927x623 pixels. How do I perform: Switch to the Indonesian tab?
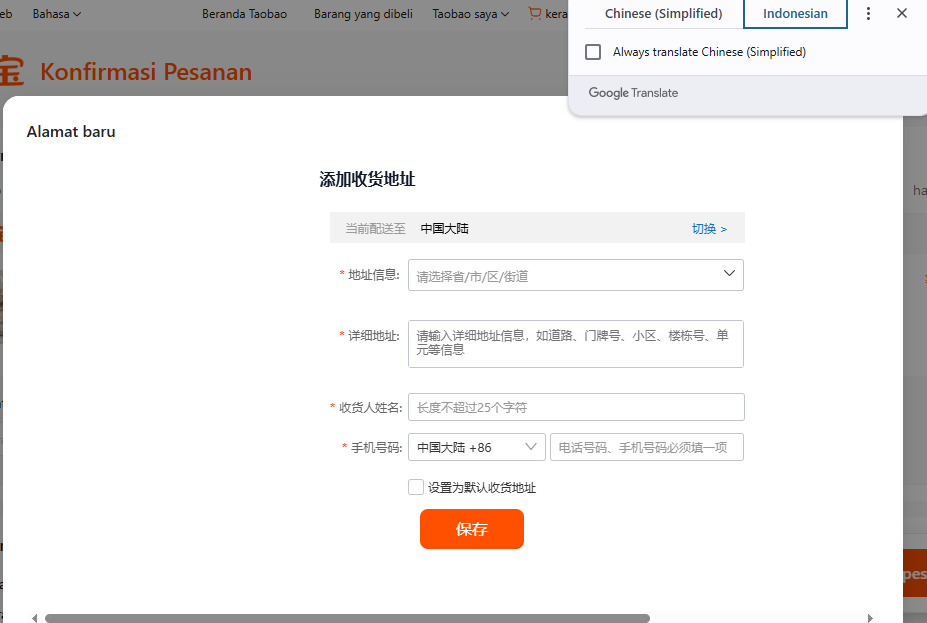pyautogui.click(x=795, y=13)
